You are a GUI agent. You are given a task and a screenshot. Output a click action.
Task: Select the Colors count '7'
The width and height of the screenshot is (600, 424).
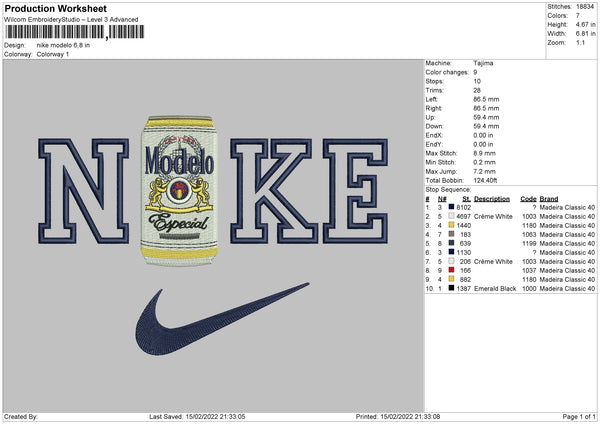(x=578, y=16)
